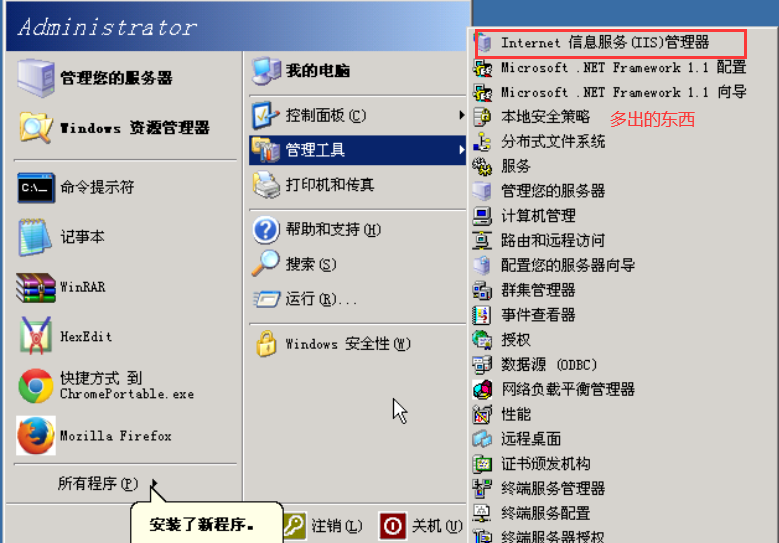
Task: Open 我的电脑
Action: (357, 71)
